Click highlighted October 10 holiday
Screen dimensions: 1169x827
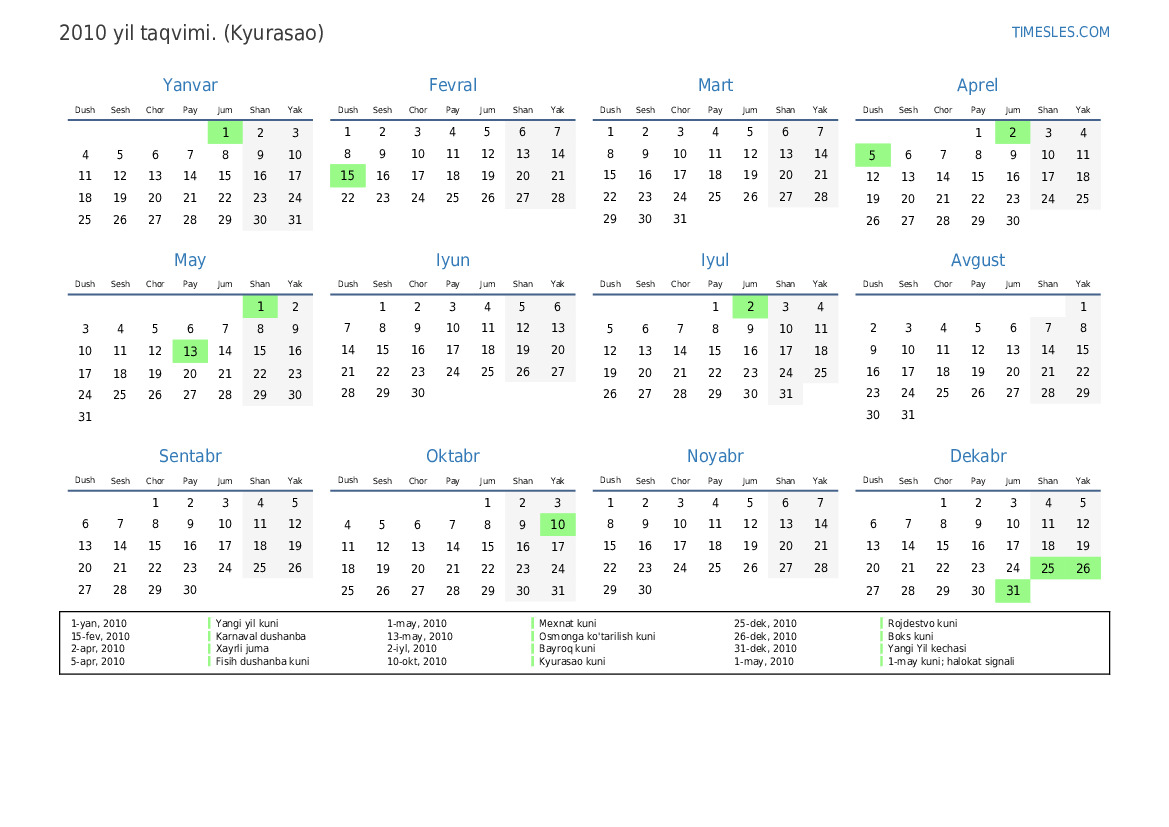(x=558, y=524)
